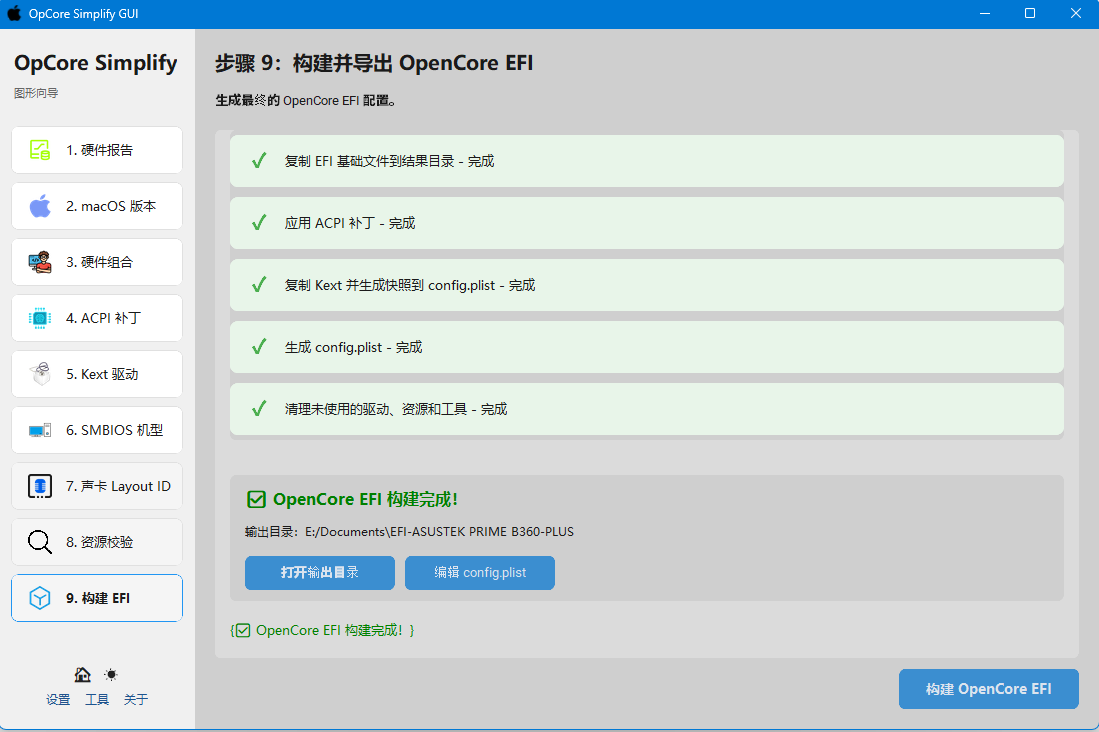Viewport: 1099px width, 732px height.
Task: Click the checkmark beside 复制 Kext 并生成快照
Action: pos(259,285)
